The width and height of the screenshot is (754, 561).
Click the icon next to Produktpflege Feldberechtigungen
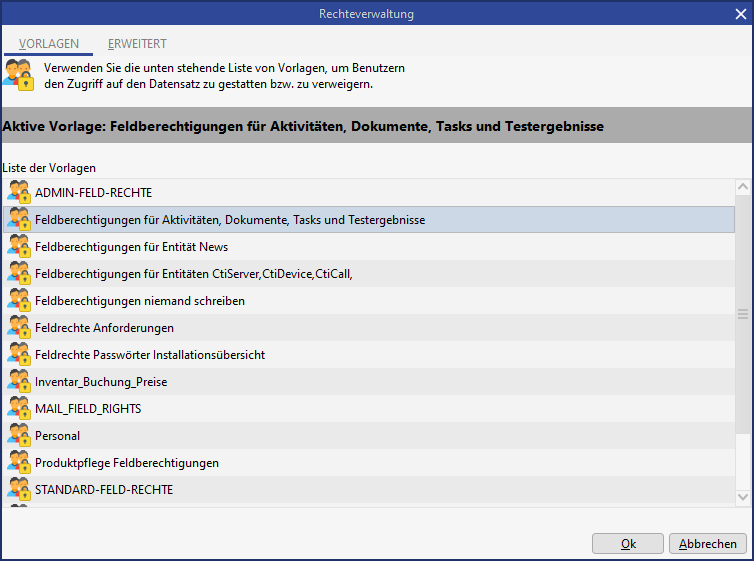click(19, 462)
